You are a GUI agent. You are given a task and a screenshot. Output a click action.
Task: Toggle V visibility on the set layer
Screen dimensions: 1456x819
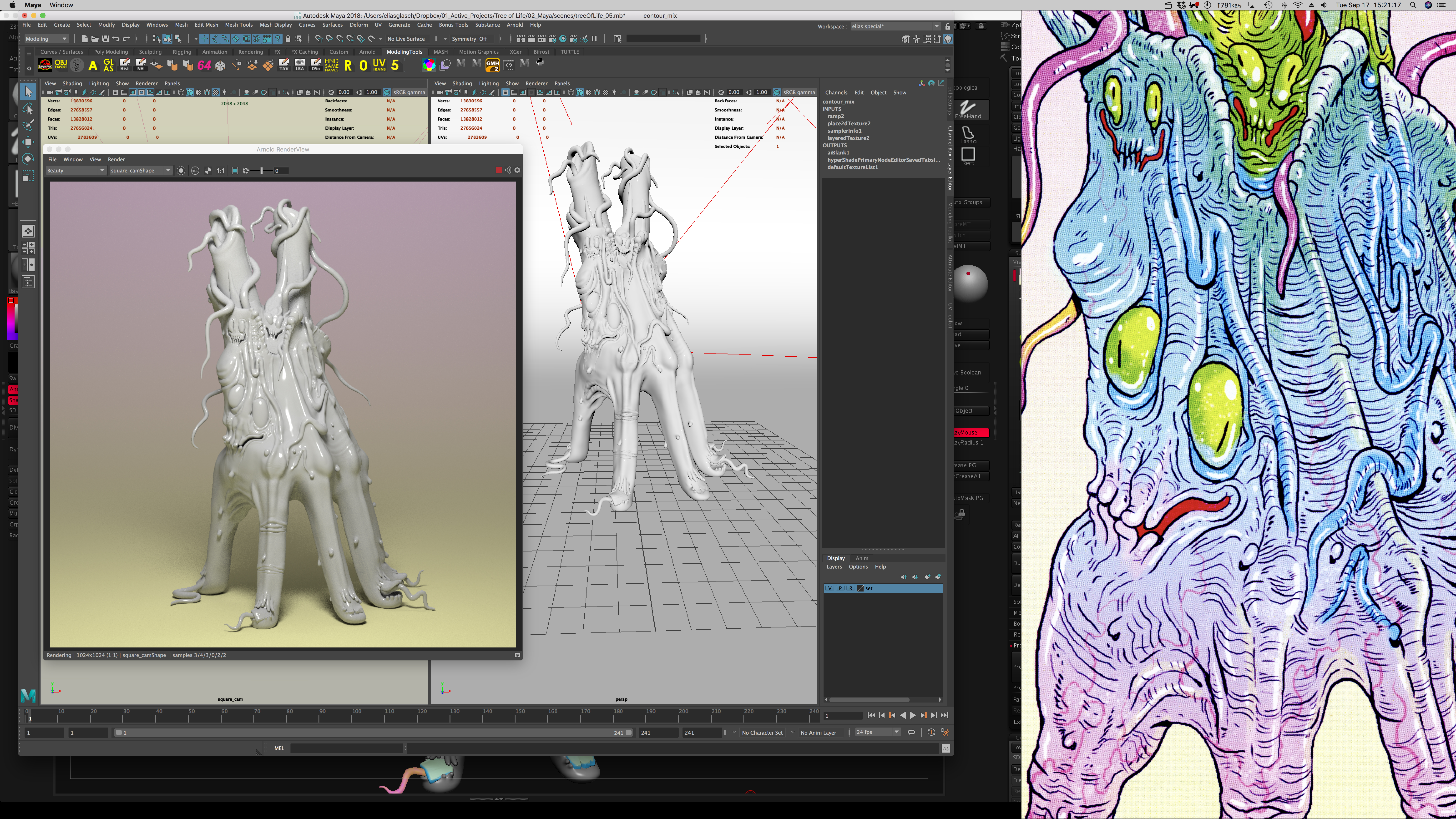[x=830, y=588]
